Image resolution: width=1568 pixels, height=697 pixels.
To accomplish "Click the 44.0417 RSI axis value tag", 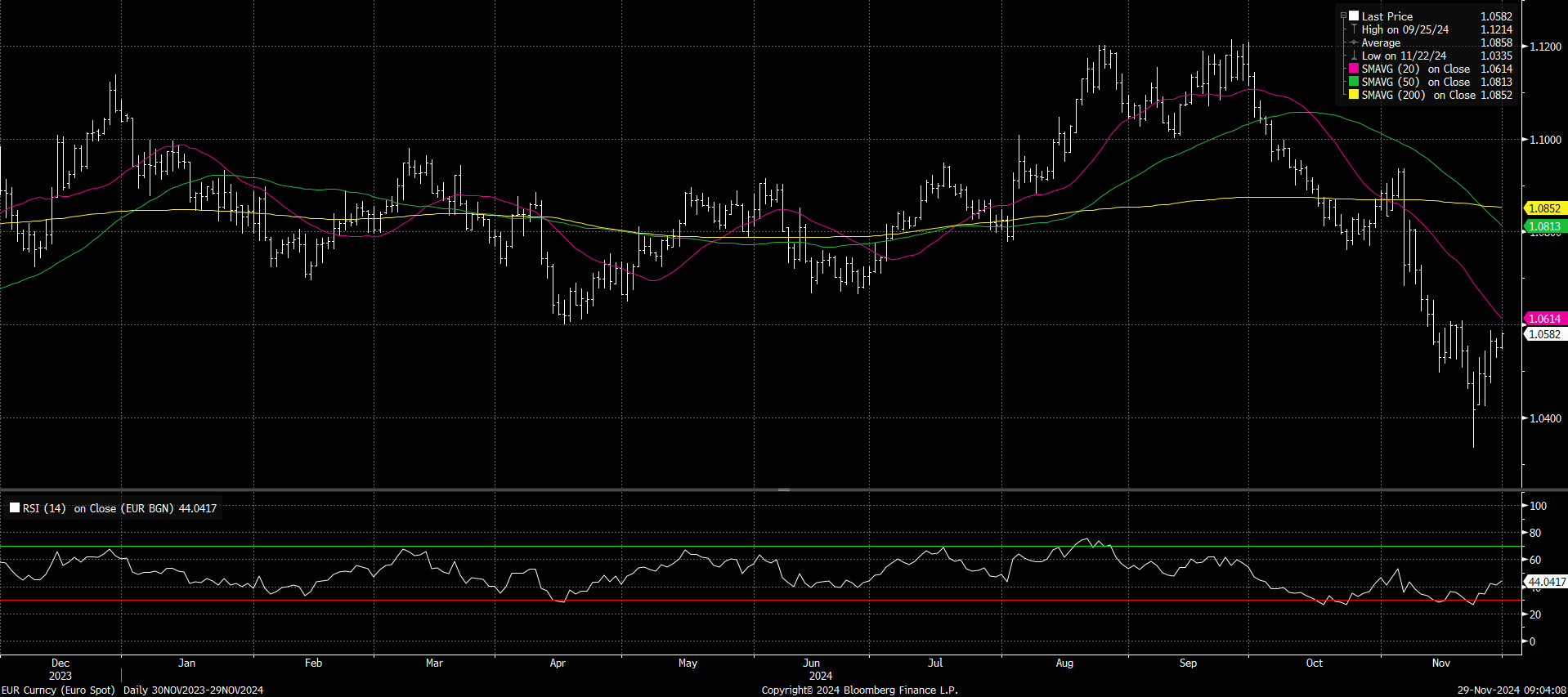I will [x=1546, y=582].
